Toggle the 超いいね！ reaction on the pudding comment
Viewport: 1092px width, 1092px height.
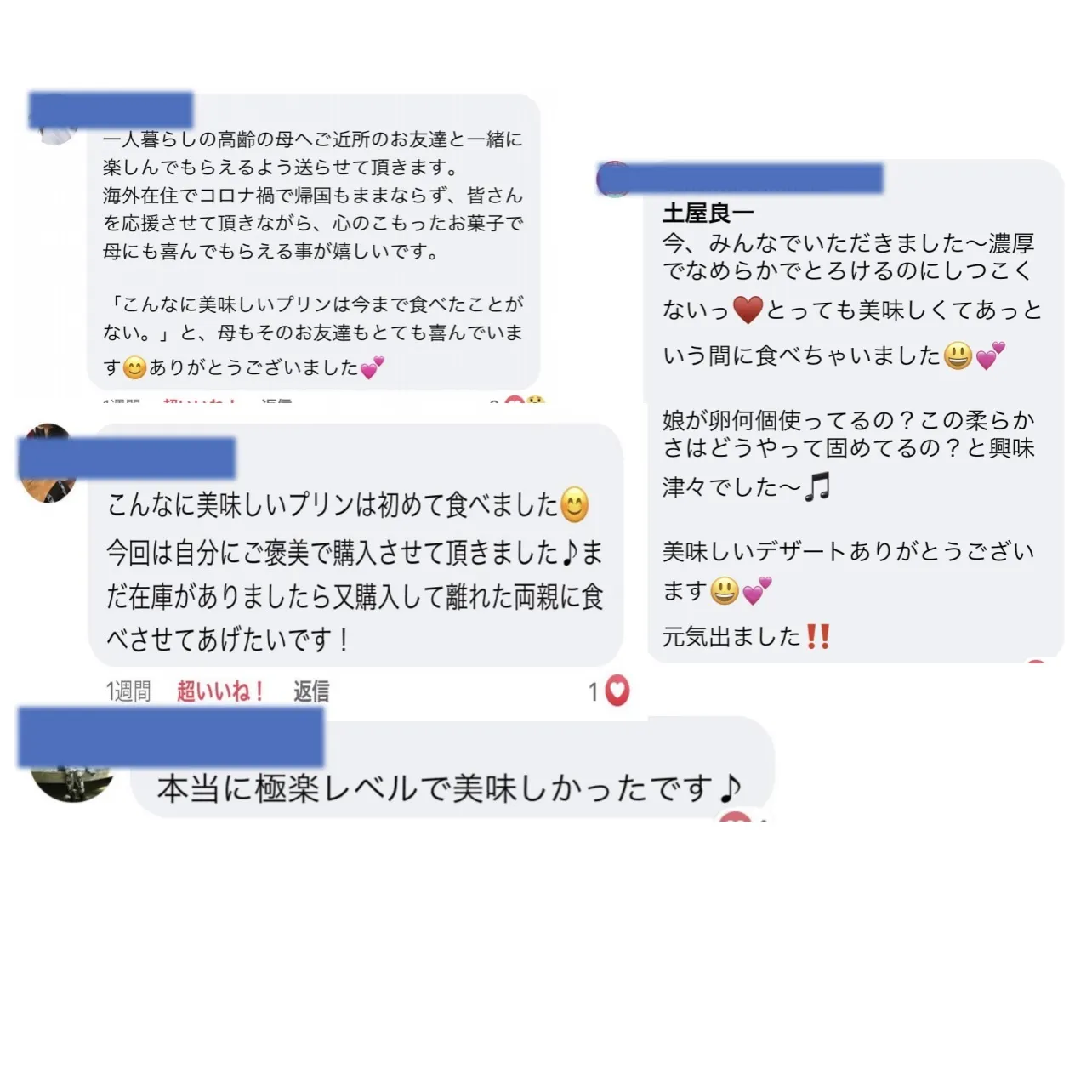tap(220, 691)
